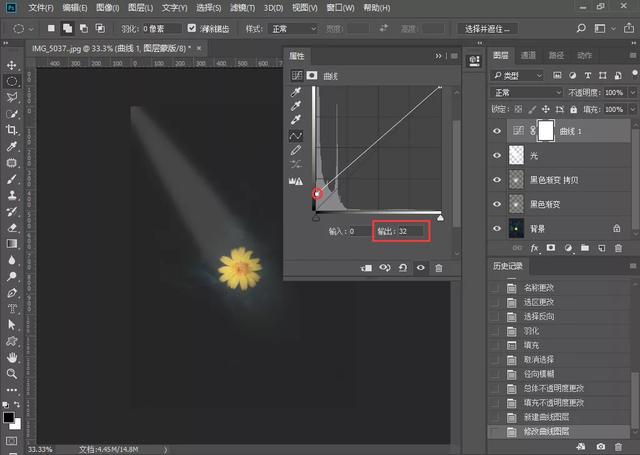Viewport: 640px width, 455px height.
Task: Click the reset adjustment icon in Properties
Action: coord(402,268)
